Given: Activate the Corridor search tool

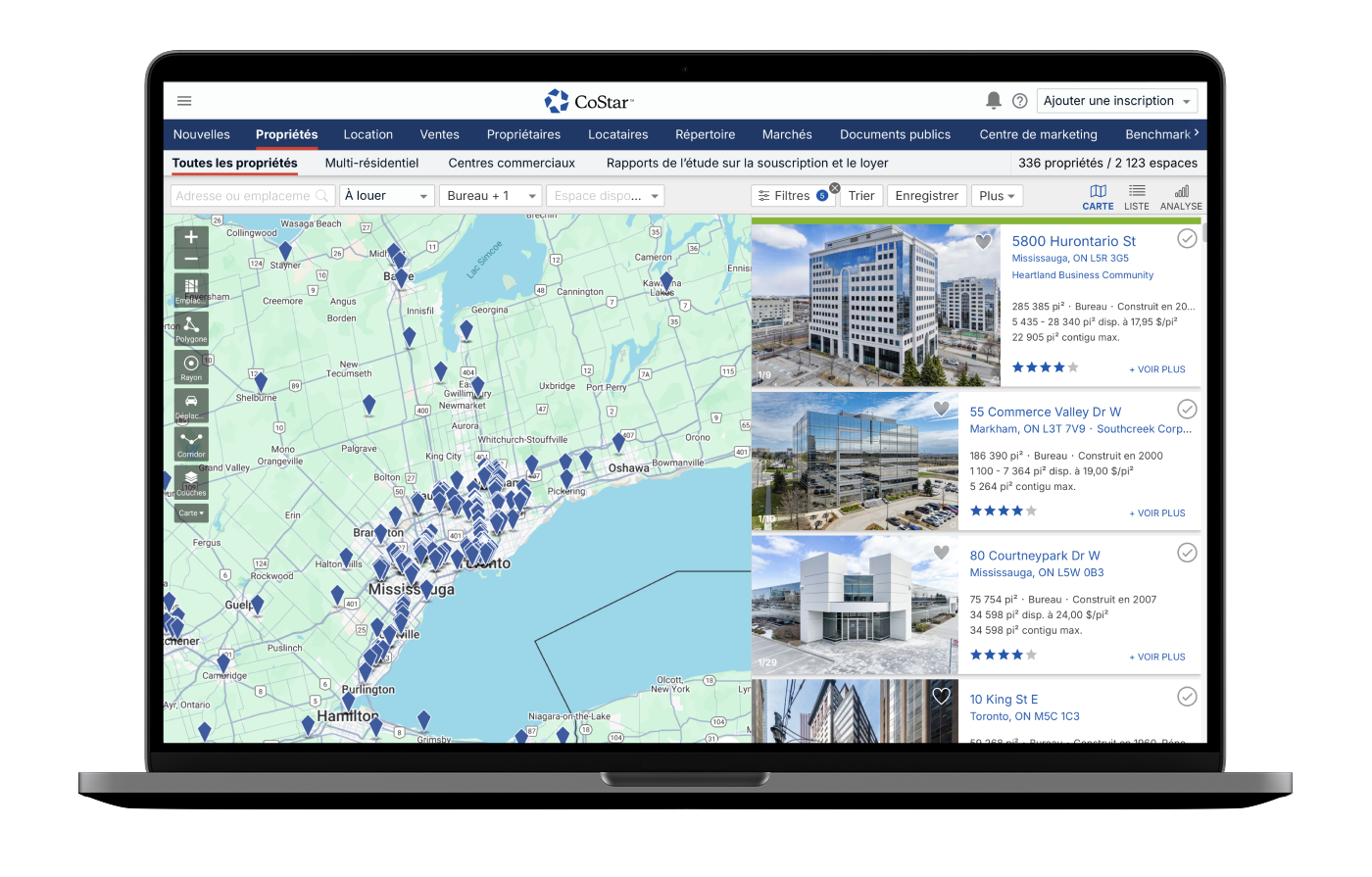Looking at the screenshot, I should 191,443.
